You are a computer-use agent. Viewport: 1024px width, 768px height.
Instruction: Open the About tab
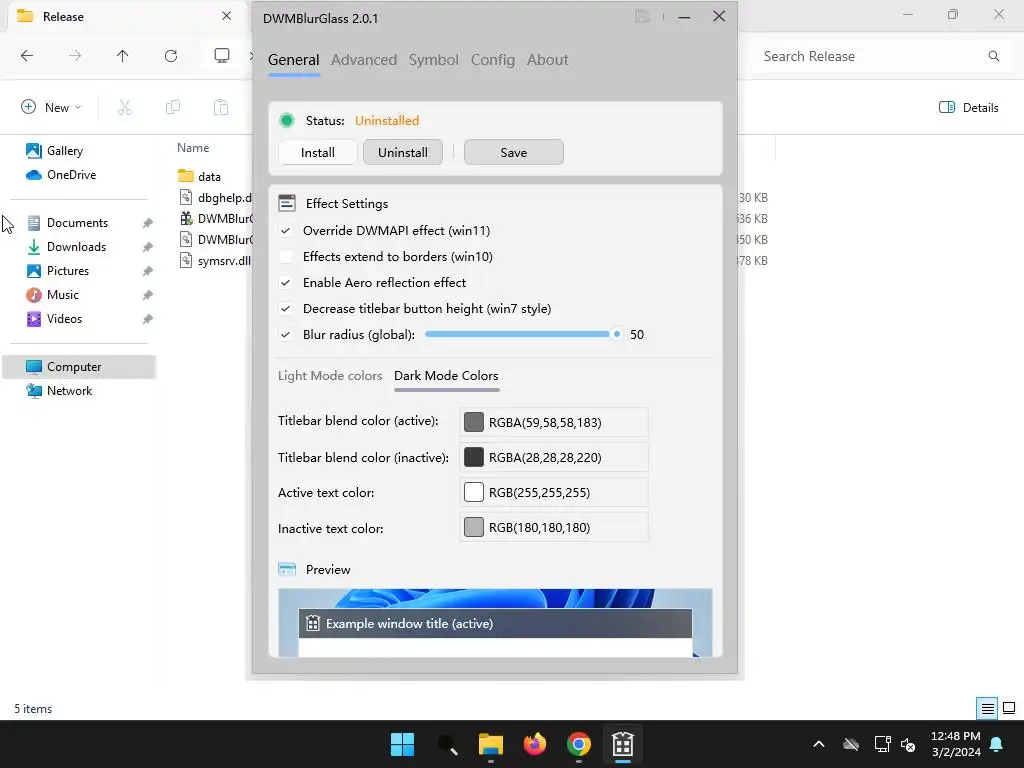pyautogui.click(x=547, y=60)
